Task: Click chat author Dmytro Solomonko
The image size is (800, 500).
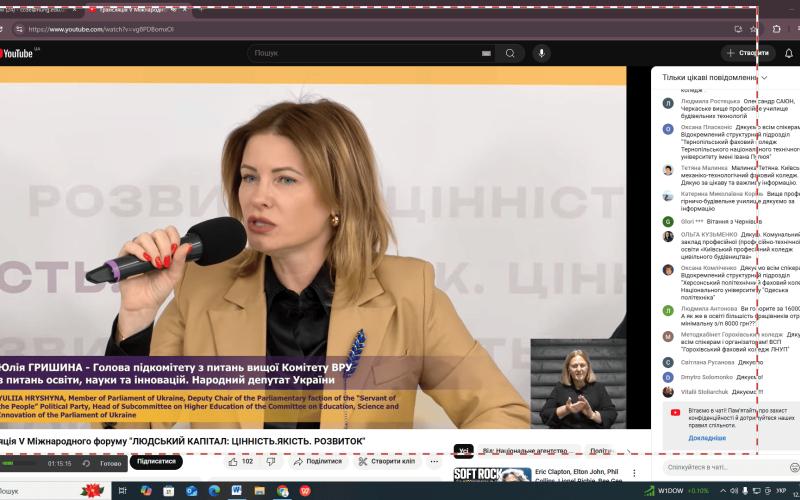Action: coord(707,377)
